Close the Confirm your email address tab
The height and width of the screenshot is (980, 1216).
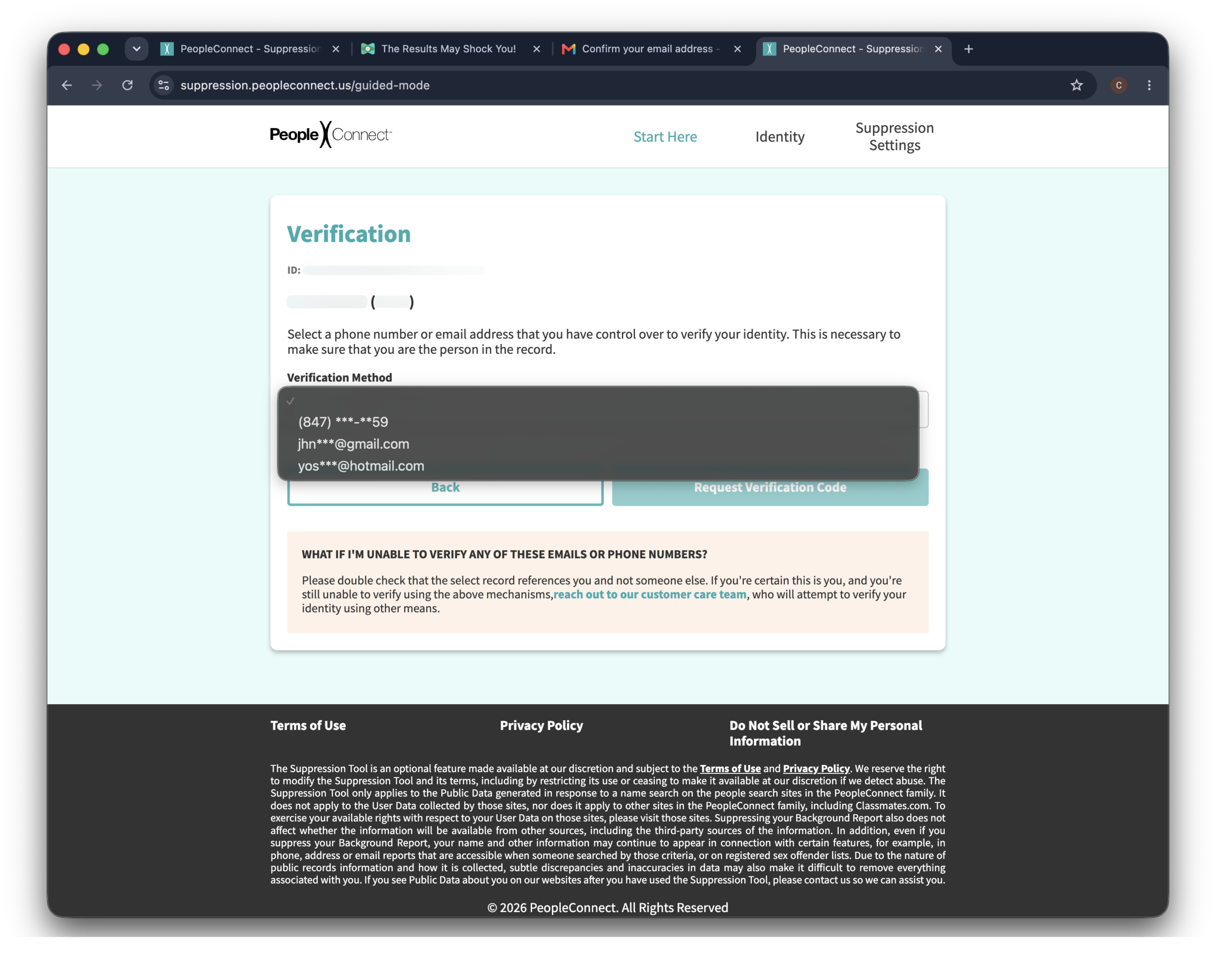click(x=737, y=49)
